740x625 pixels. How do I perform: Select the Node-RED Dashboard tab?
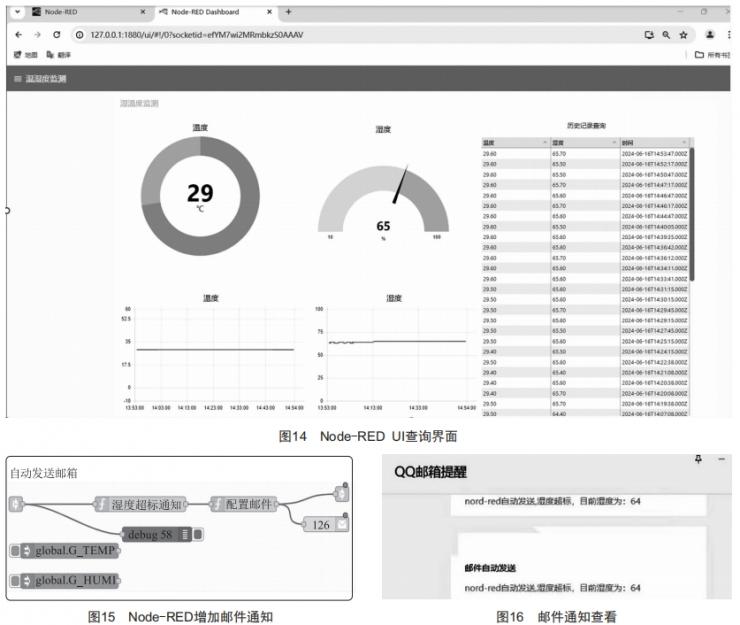[215, 12]
